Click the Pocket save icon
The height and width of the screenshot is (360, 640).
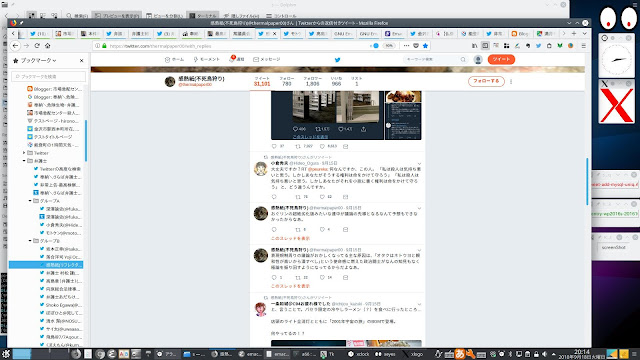click(416, 46)
